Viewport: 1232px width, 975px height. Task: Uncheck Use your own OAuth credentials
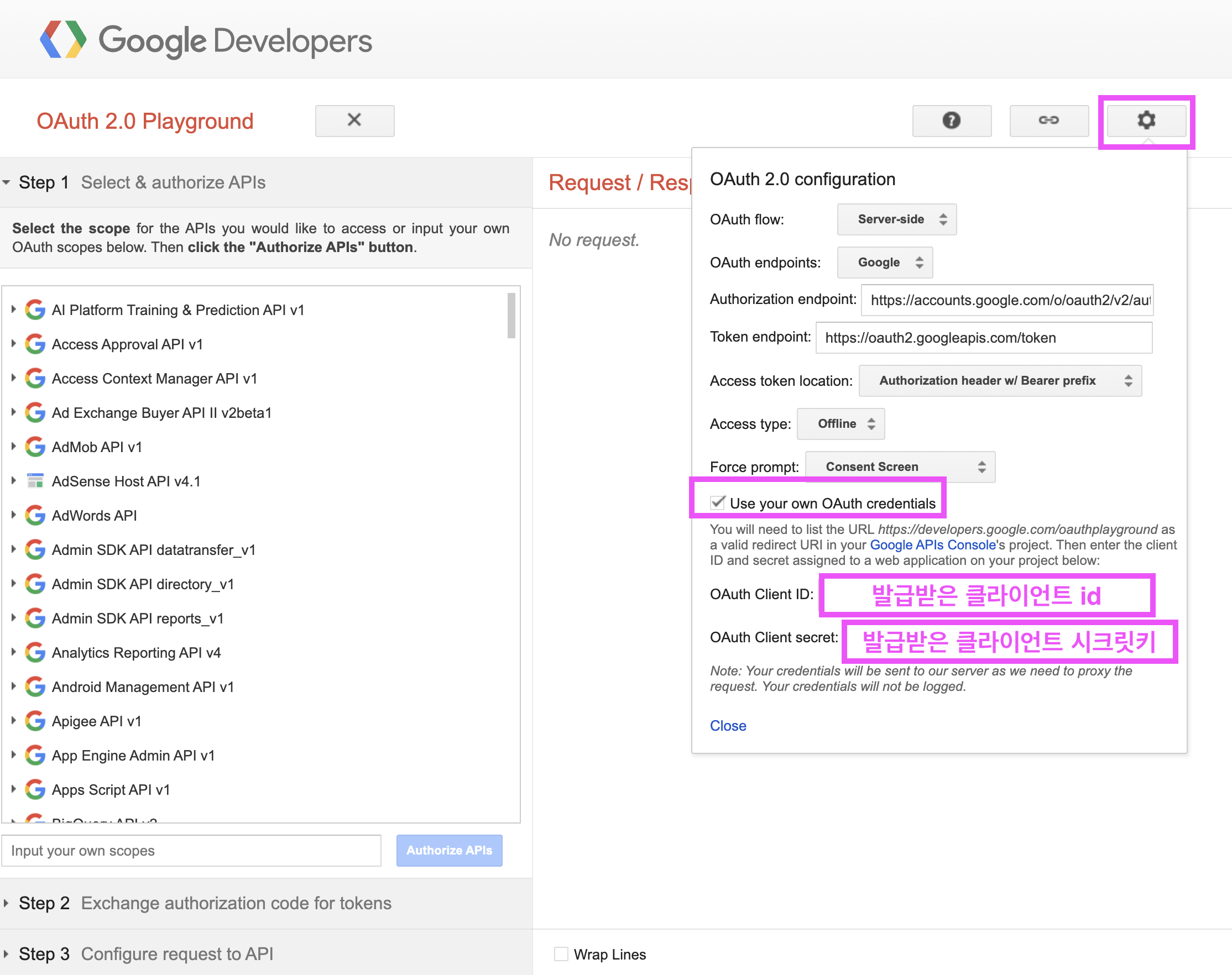[x=717, y=503]
